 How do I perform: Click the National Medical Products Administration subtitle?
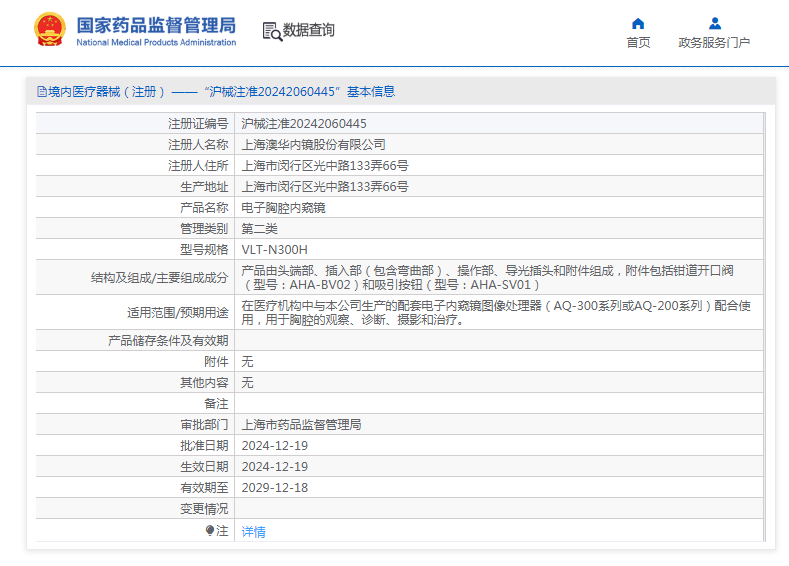coord(156,43)
